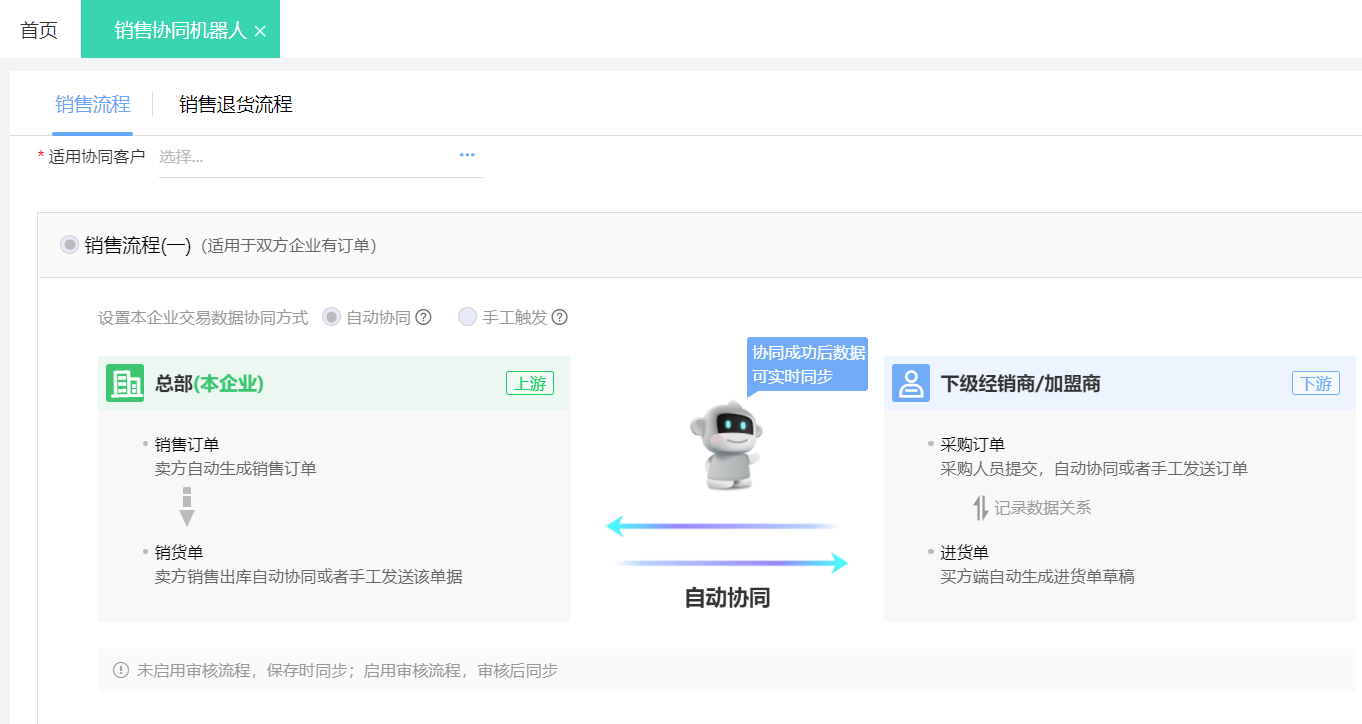Screen dimensions: 1362x724
Task: Click the 下游 tag label
Action: (x=1315, y=383)
